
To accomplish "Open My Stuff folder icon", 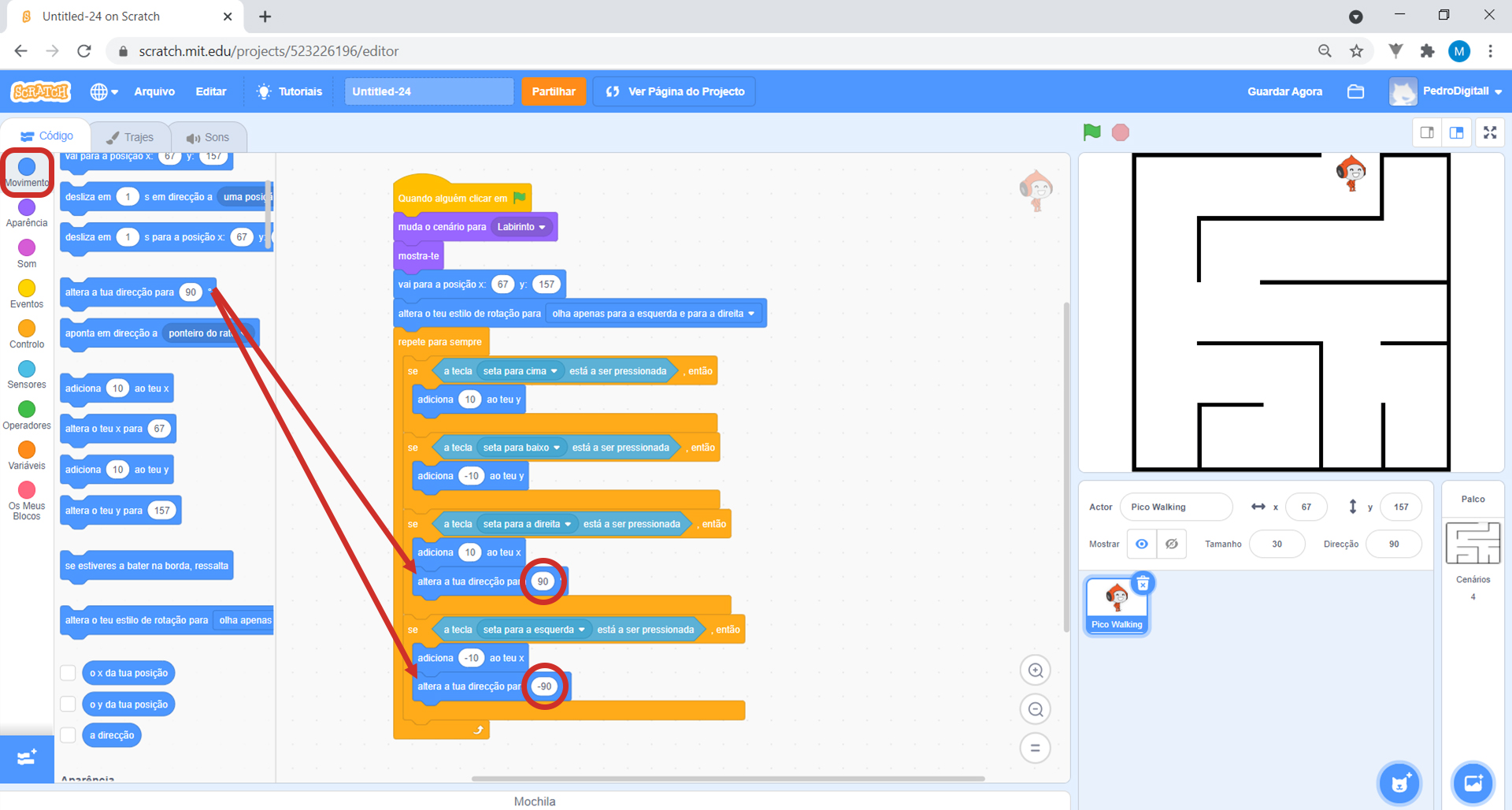I will pos(1355,91).
